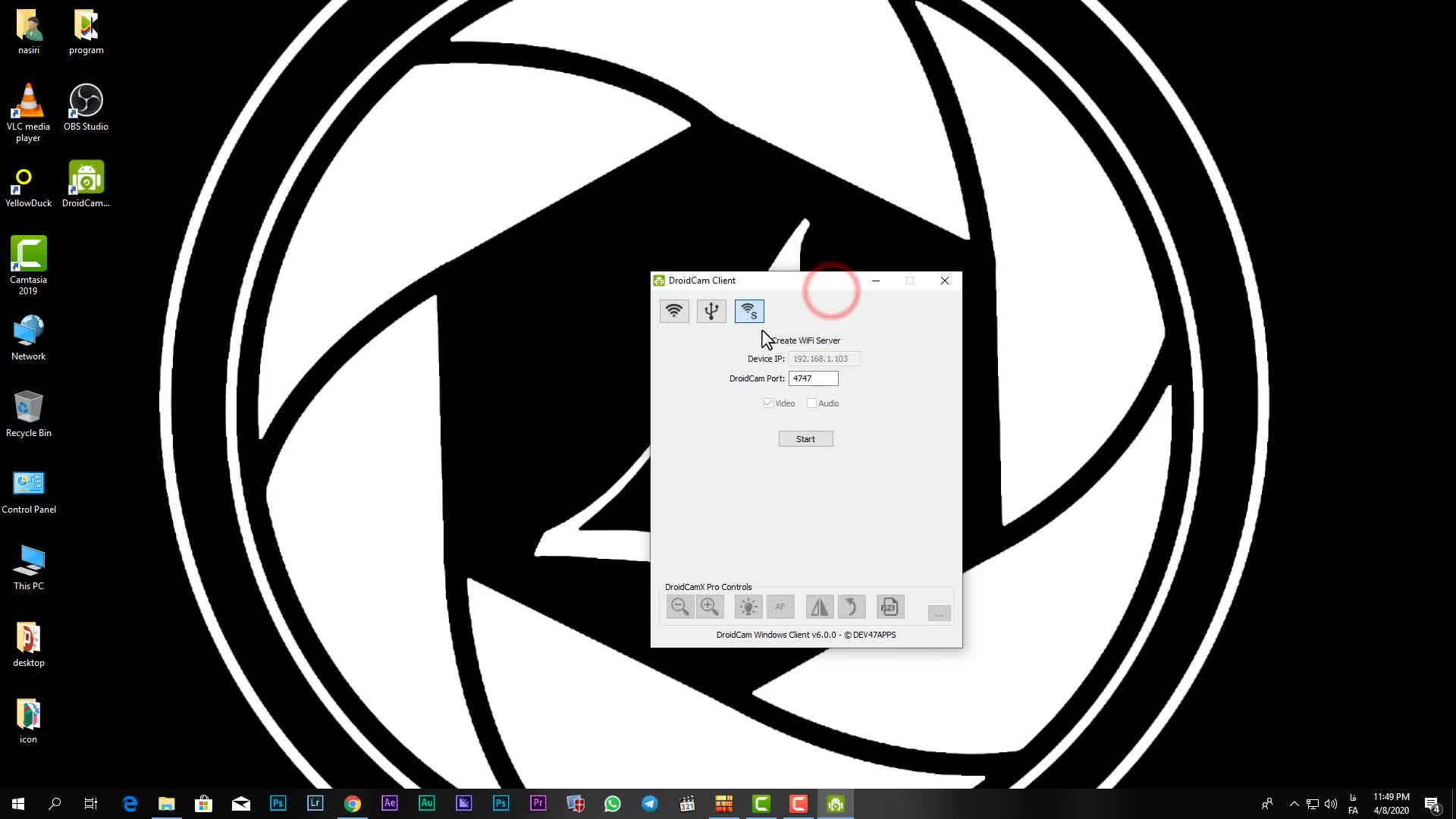Screen dimensions: 1456x819
Task: Click the rotate video arrow icon
Action: tap(851, 607)
